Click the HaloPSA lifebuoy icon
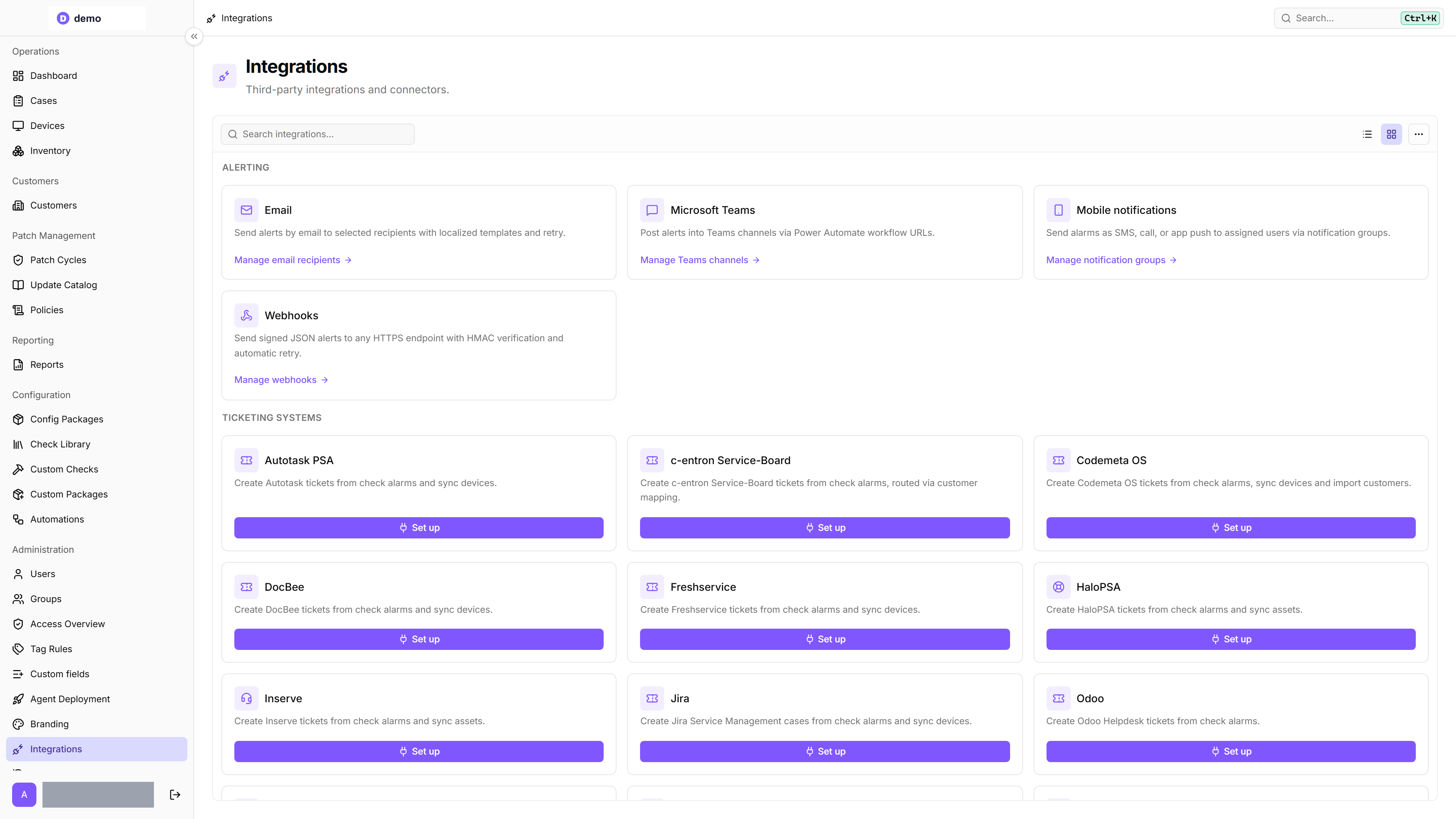 click(1058, 587)
